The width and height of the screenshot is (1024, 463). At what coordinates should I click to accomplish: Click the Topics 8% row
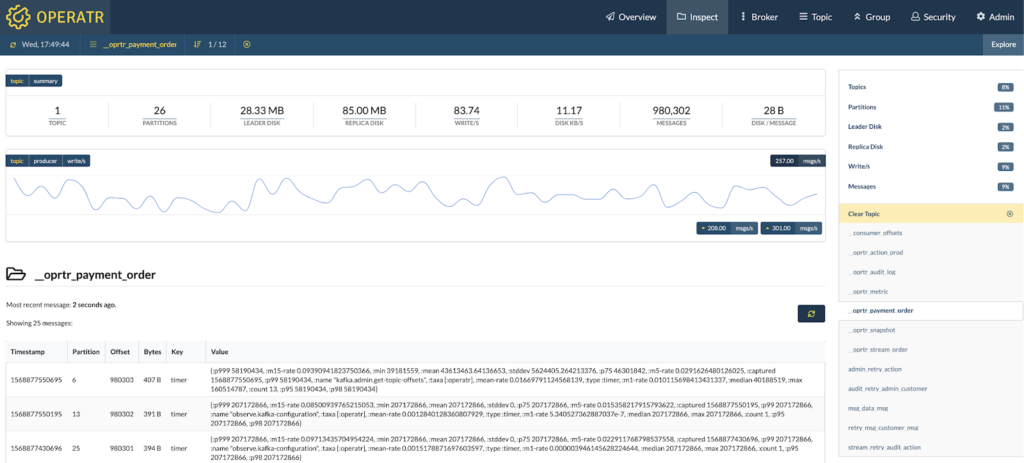click(x=930, y=87)
